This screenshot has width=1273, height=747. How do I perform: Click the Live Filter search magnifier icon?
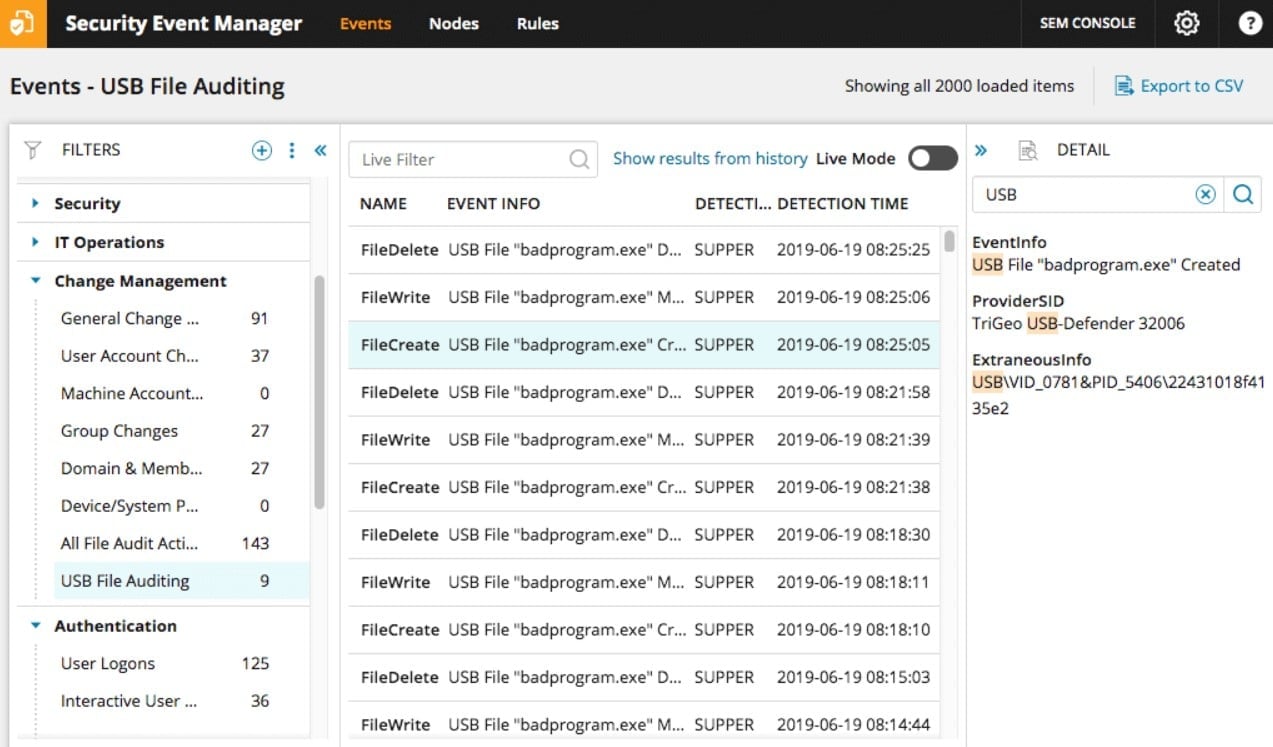[579, 159]
